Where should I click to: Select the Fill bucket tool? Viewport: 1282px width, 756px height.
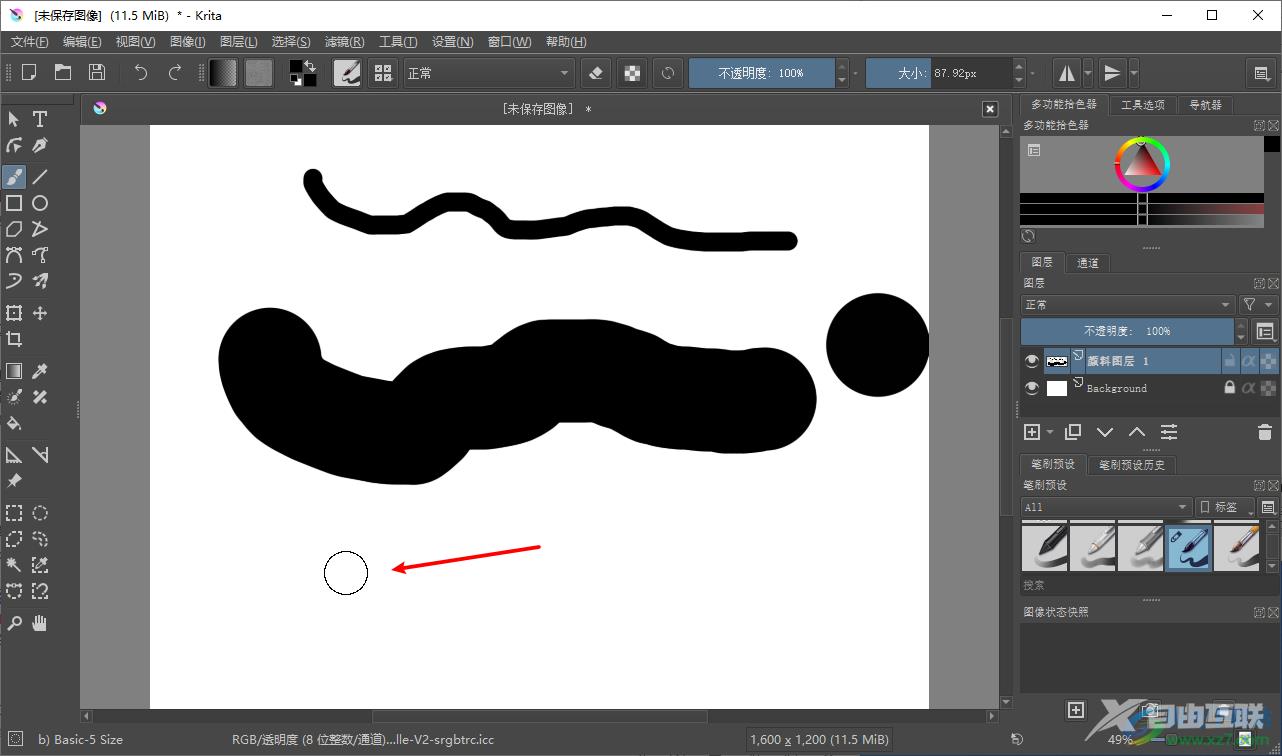click(x=14, y=423)
